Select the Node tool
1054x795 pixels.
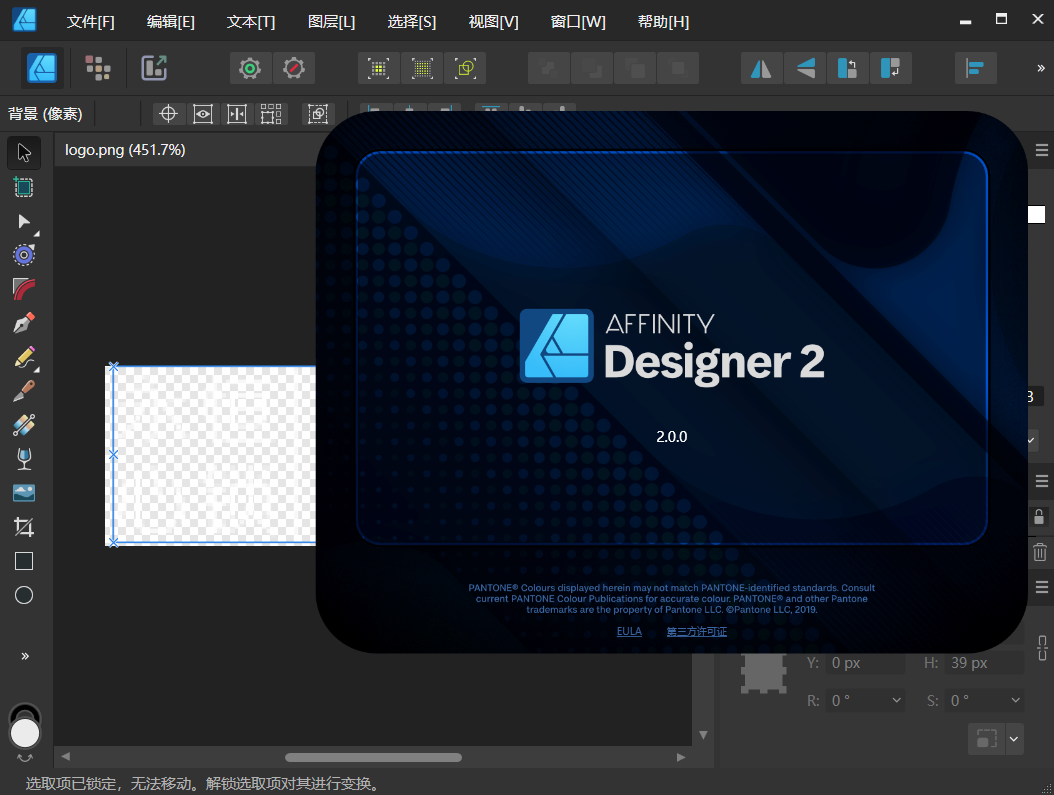[x=24, y=222]
